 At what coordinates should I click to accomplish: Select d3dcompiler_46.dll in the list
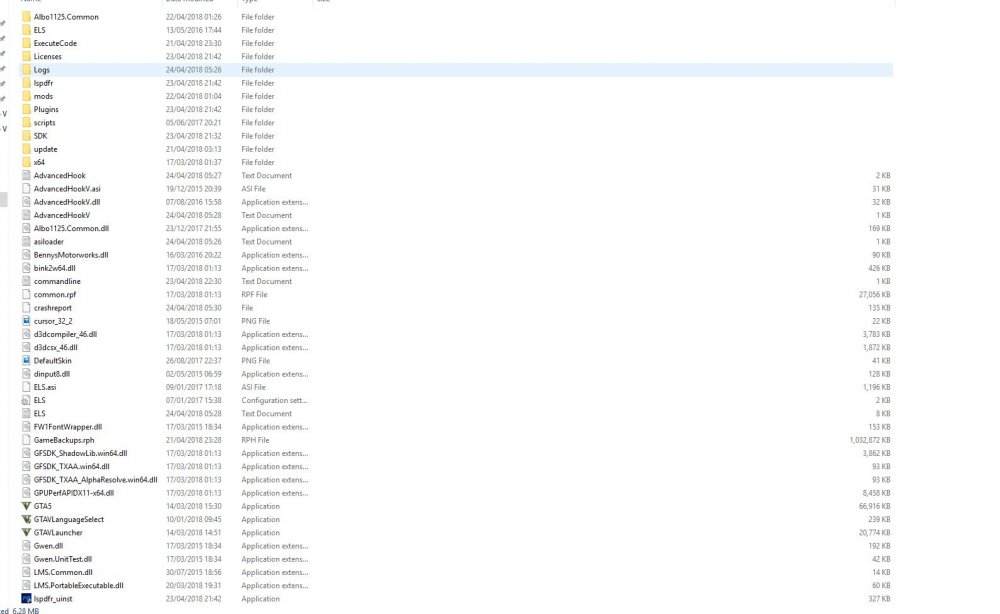coord(65,334)
